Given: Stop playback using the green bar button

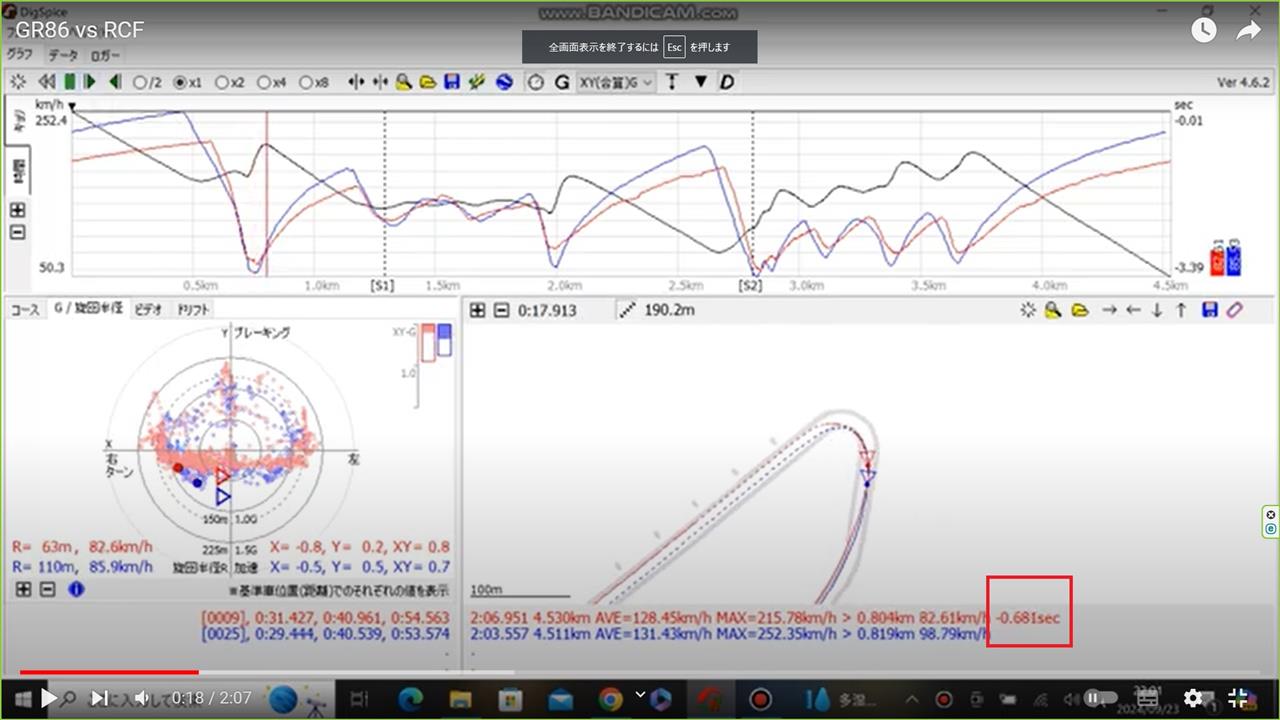Looking at the screenshot, I should coord(70,82).
